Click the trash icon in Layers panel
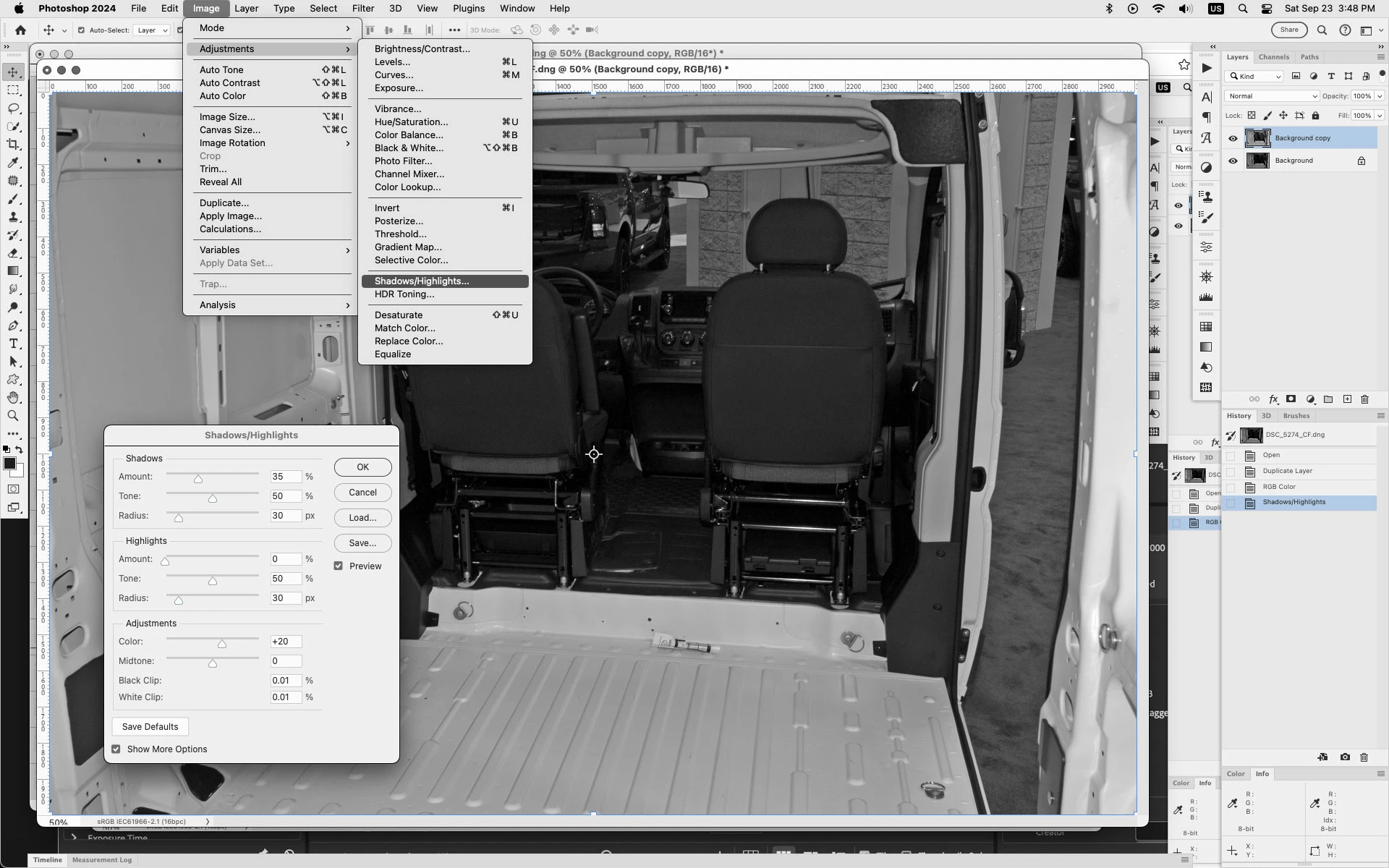This screenshot has height=868, width=1389. click(1364, 399)
